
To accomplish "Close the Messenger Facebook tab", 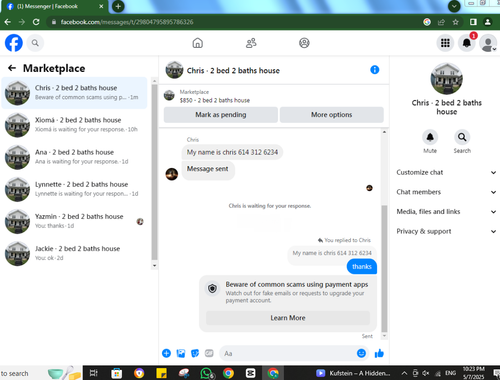I will coord(101,6).
